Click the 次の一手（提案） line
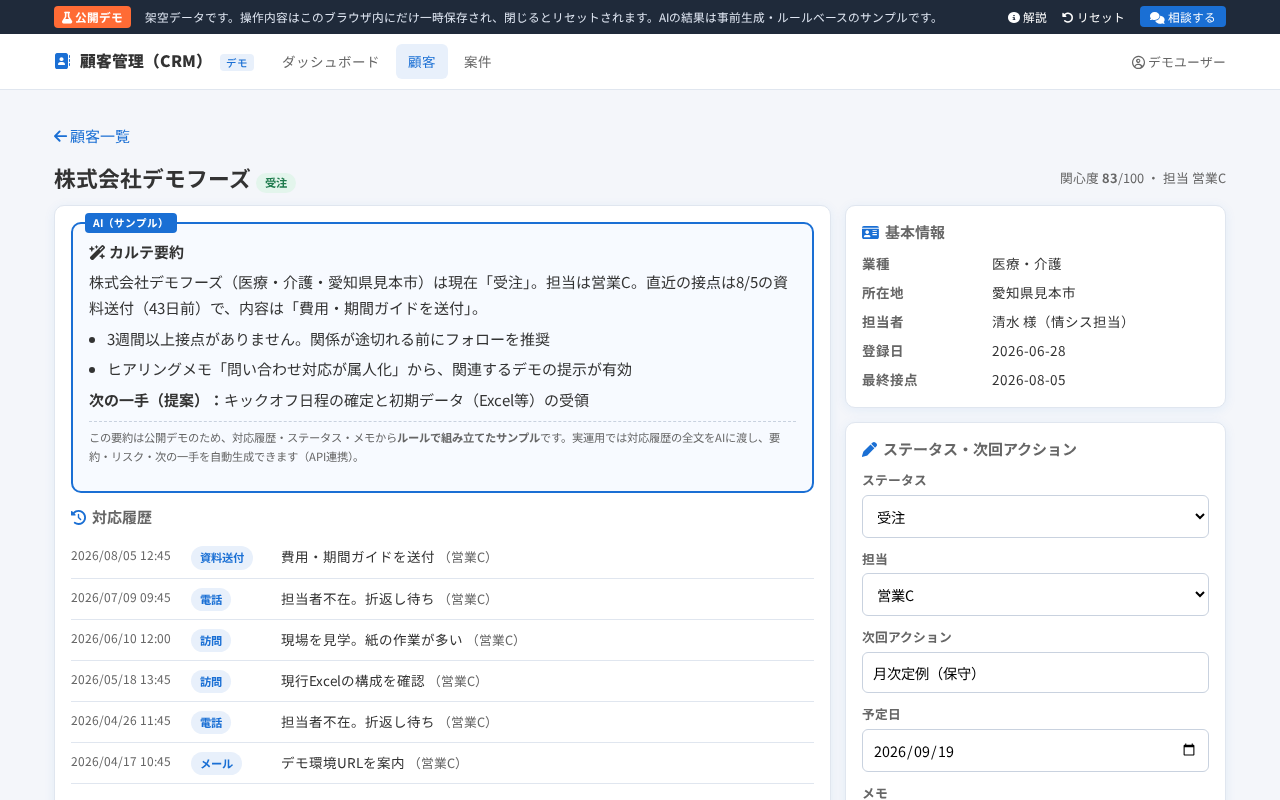Image resolution: width=1280 pixels, height=800 pixels. coord(339,400)
